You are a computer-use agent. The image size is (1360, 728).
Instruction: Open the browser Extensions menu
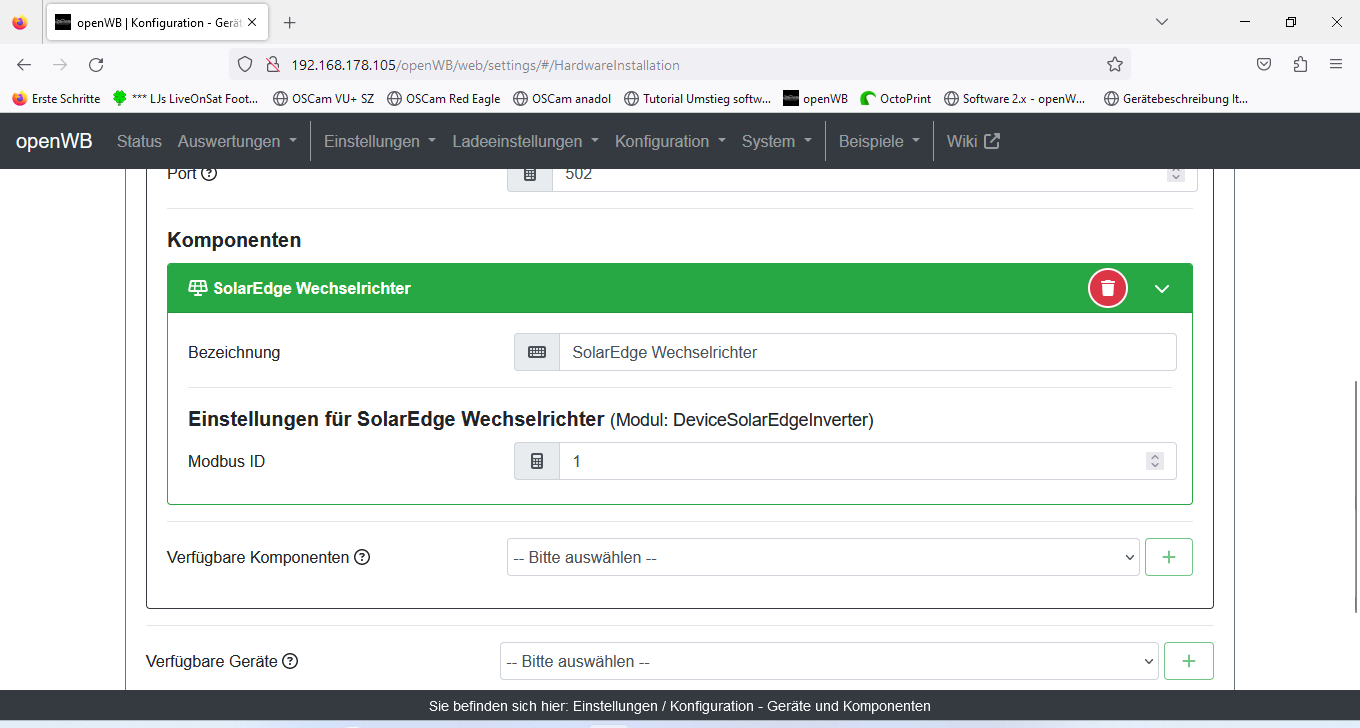(1300, 64)
